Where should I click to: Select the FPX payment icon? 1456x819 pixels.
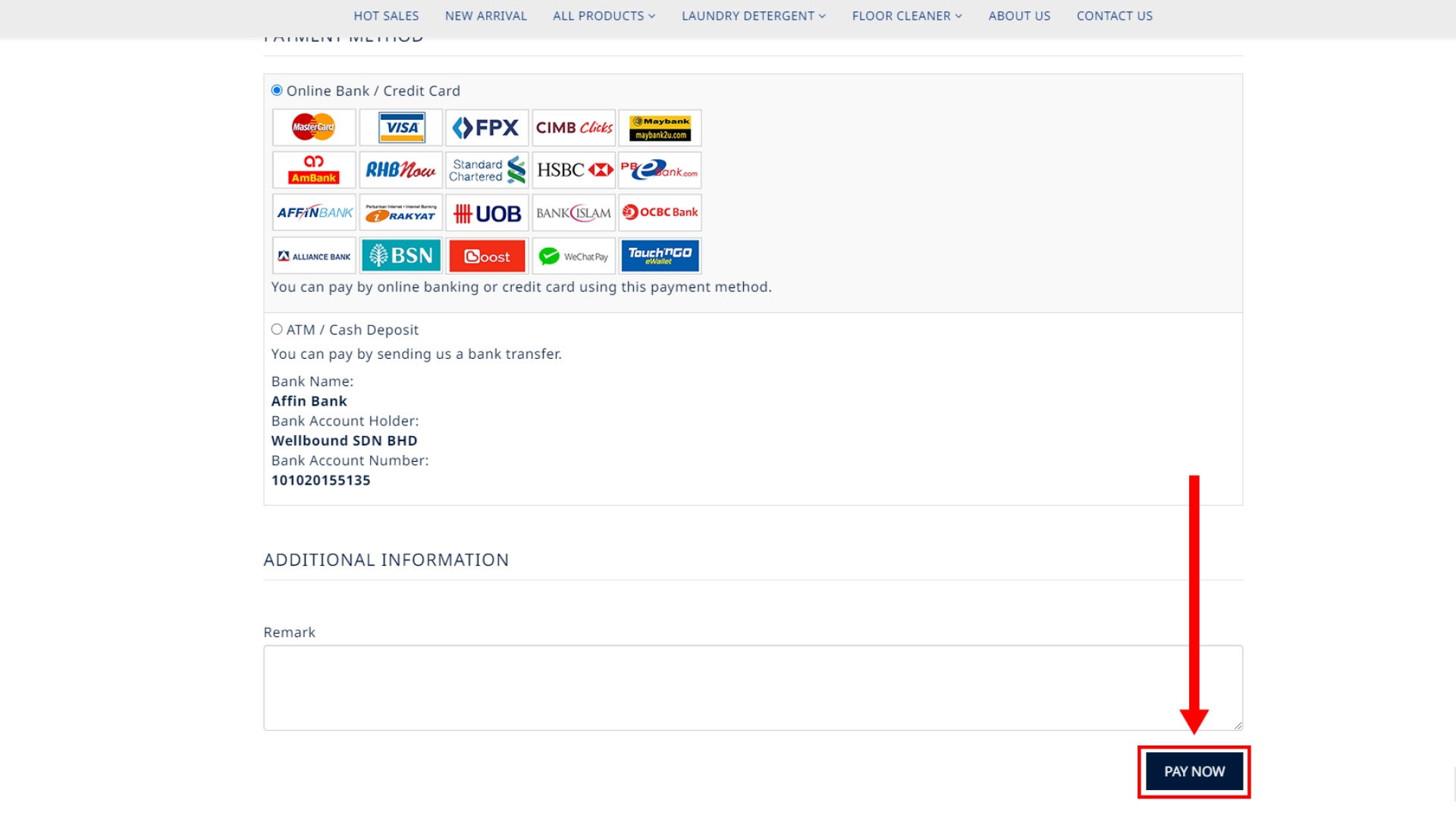click(487, 127)
